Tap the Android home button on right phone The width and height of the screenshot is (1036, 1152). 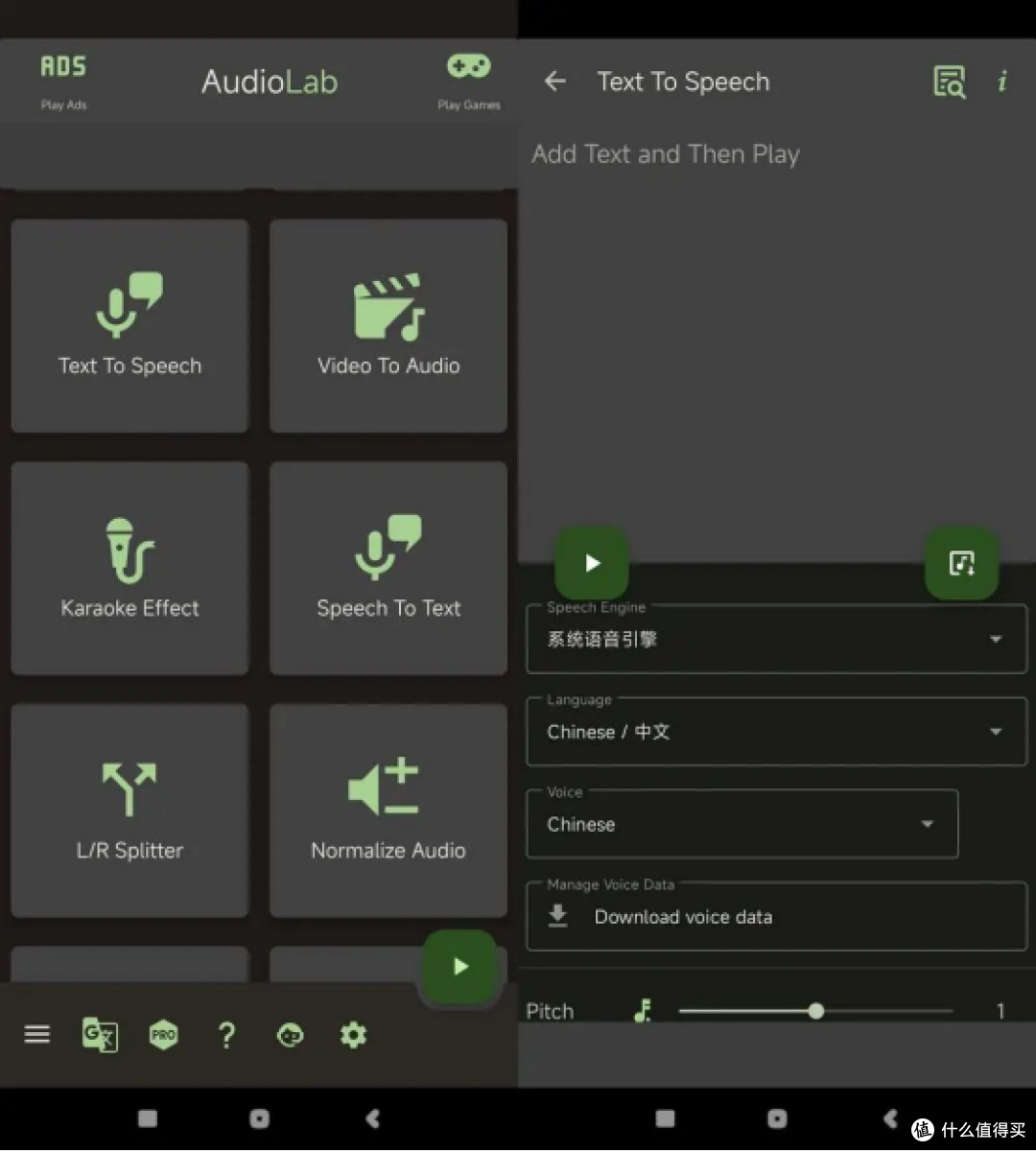[777, 1118]
